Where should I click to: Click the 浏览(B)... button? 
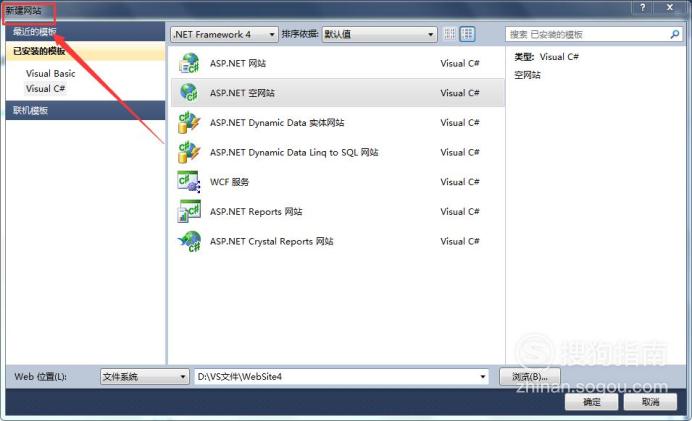click(x=530, y=376)
